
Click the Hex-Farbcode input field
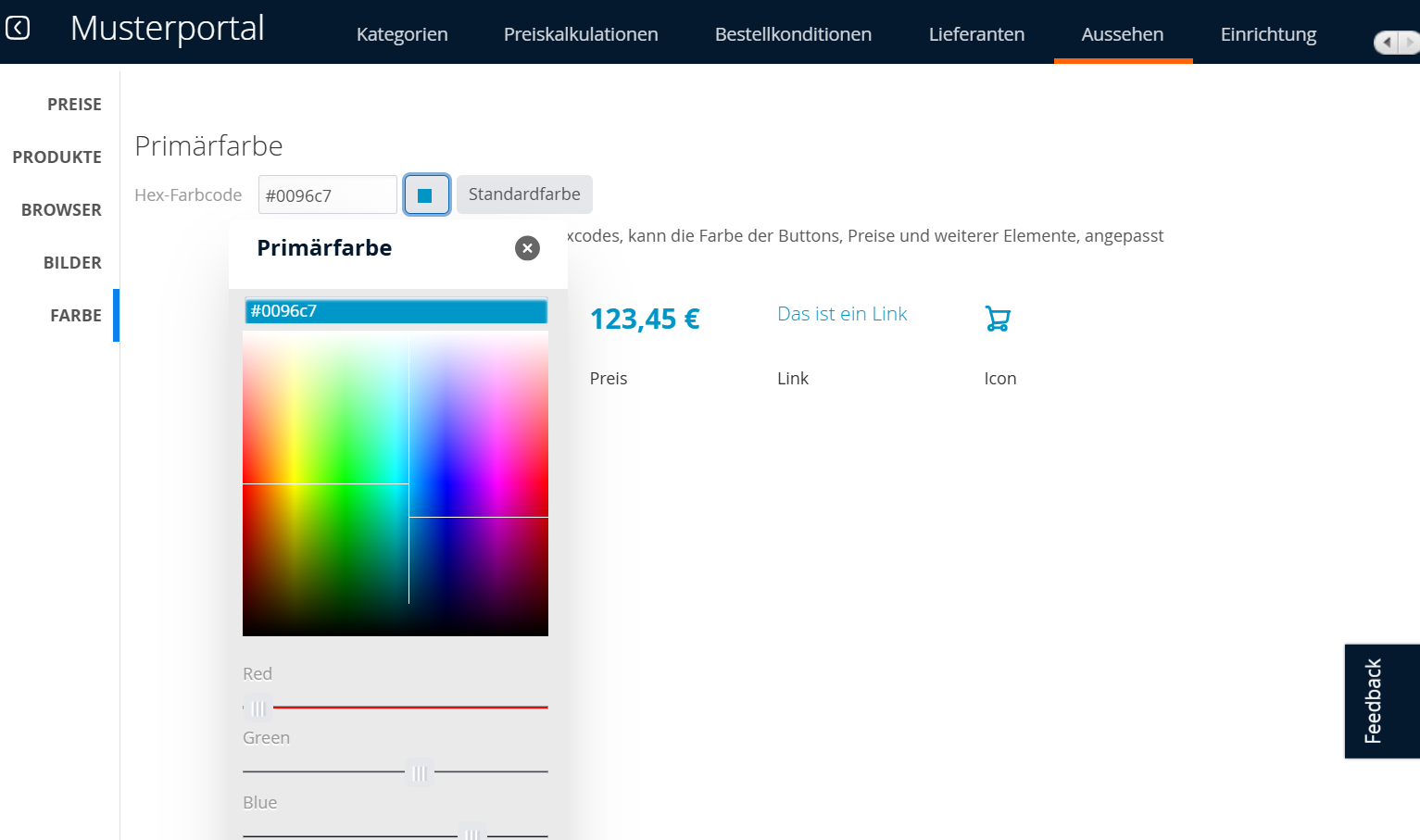pyautogui.click(x=327, y=195)
